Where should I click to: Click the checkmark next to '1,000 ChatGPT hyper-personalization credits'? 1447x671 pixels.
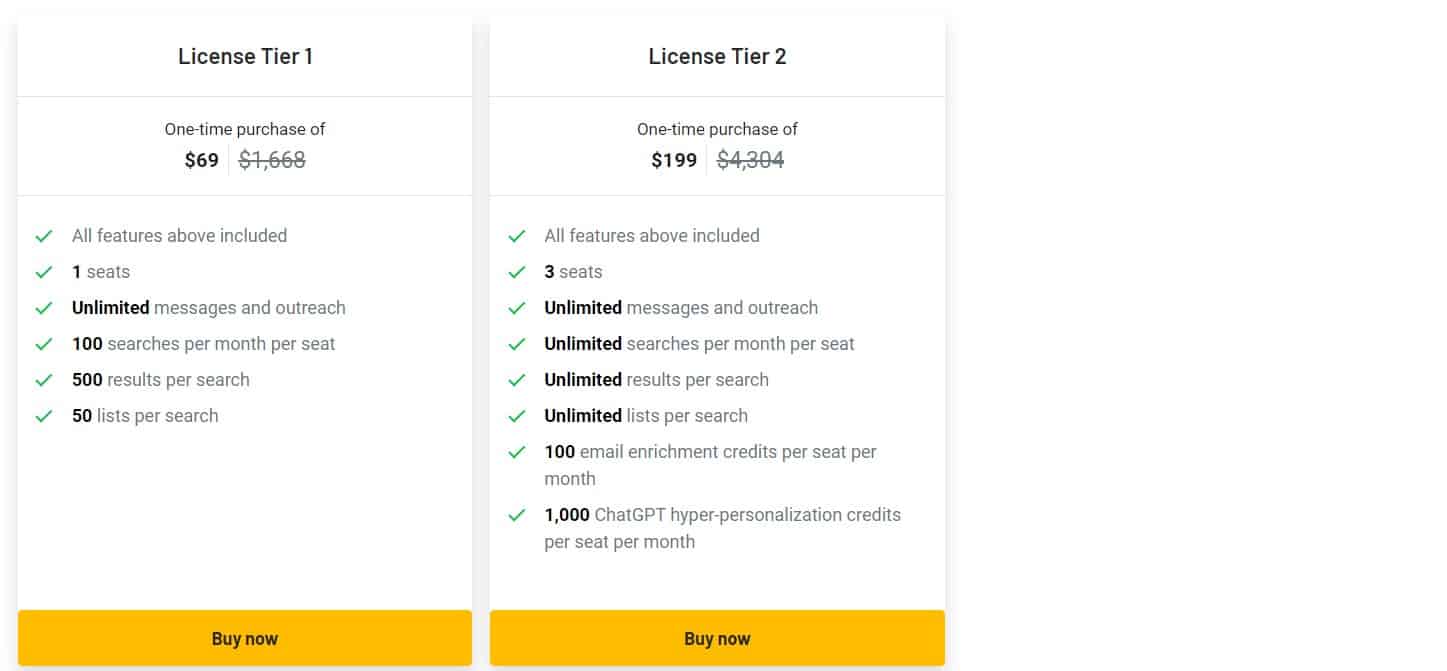(x=517, y=514)
